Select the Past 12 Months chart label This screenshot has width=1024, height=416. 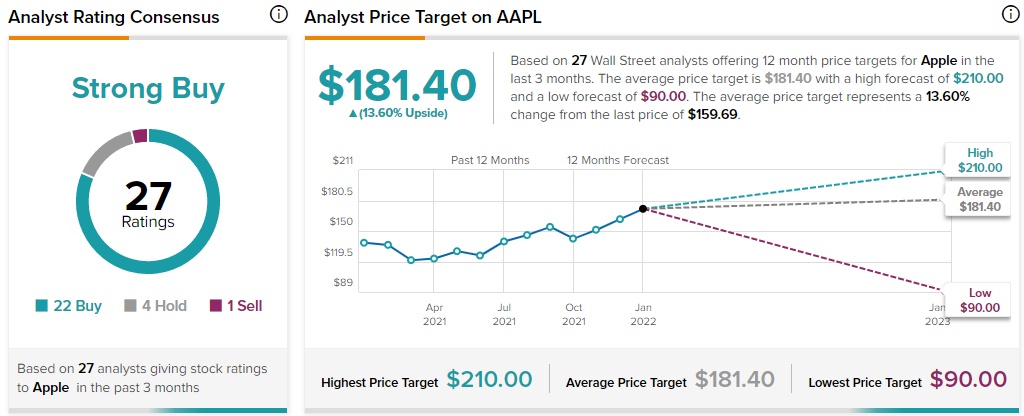coord(490,160)
